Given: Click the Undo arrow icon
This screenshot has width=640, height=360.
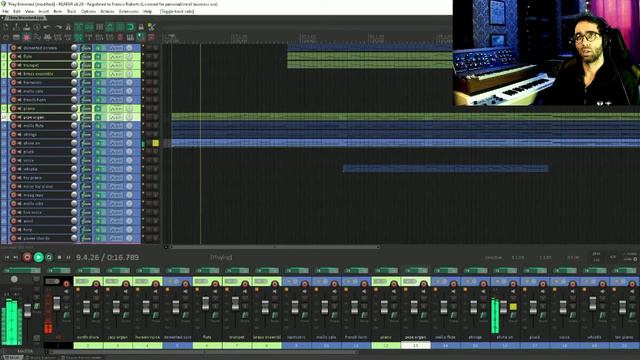Looking at the screenshot, I should (47, 27).
